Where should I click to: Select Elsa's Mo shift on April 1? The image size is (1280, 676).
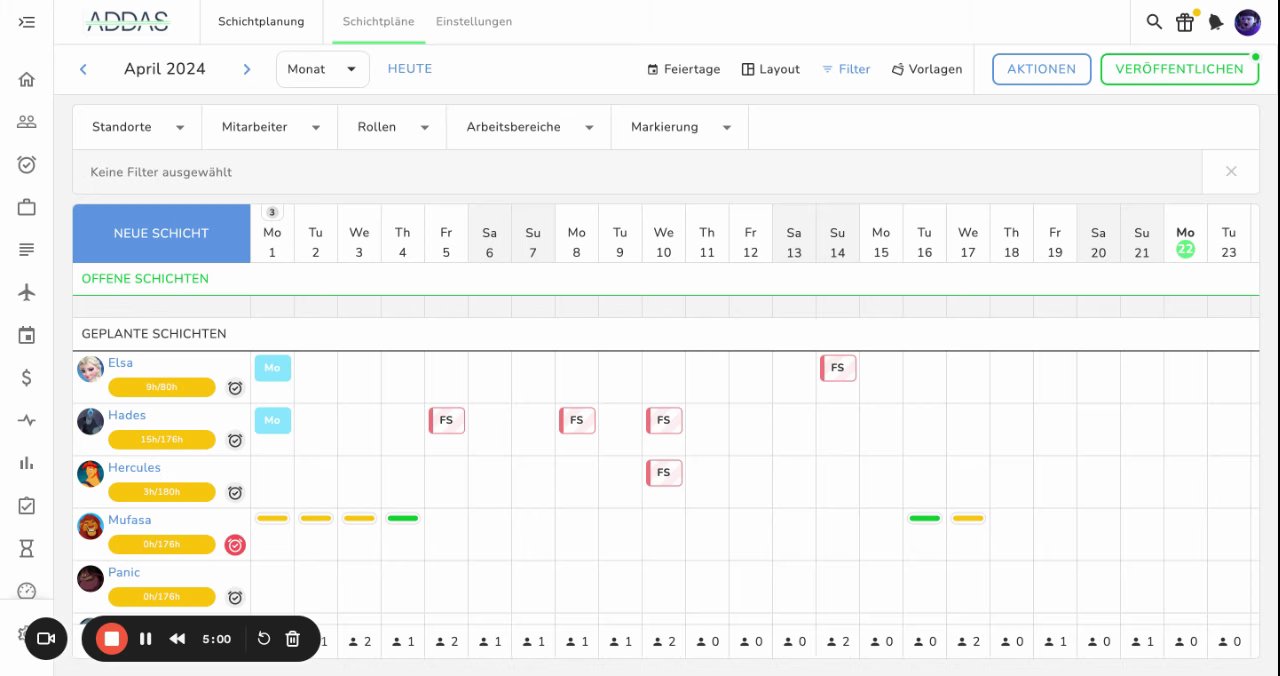(x=272, y=368)
